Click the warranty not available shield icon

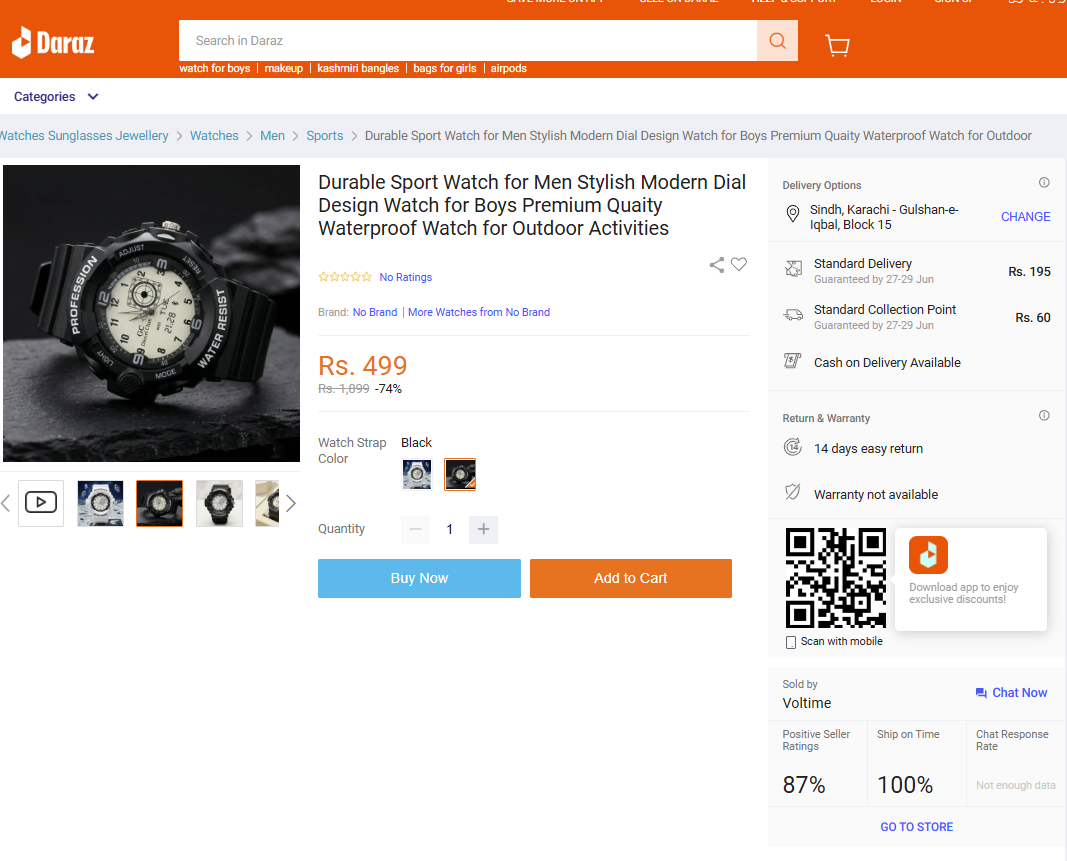(x=793, y=492)
